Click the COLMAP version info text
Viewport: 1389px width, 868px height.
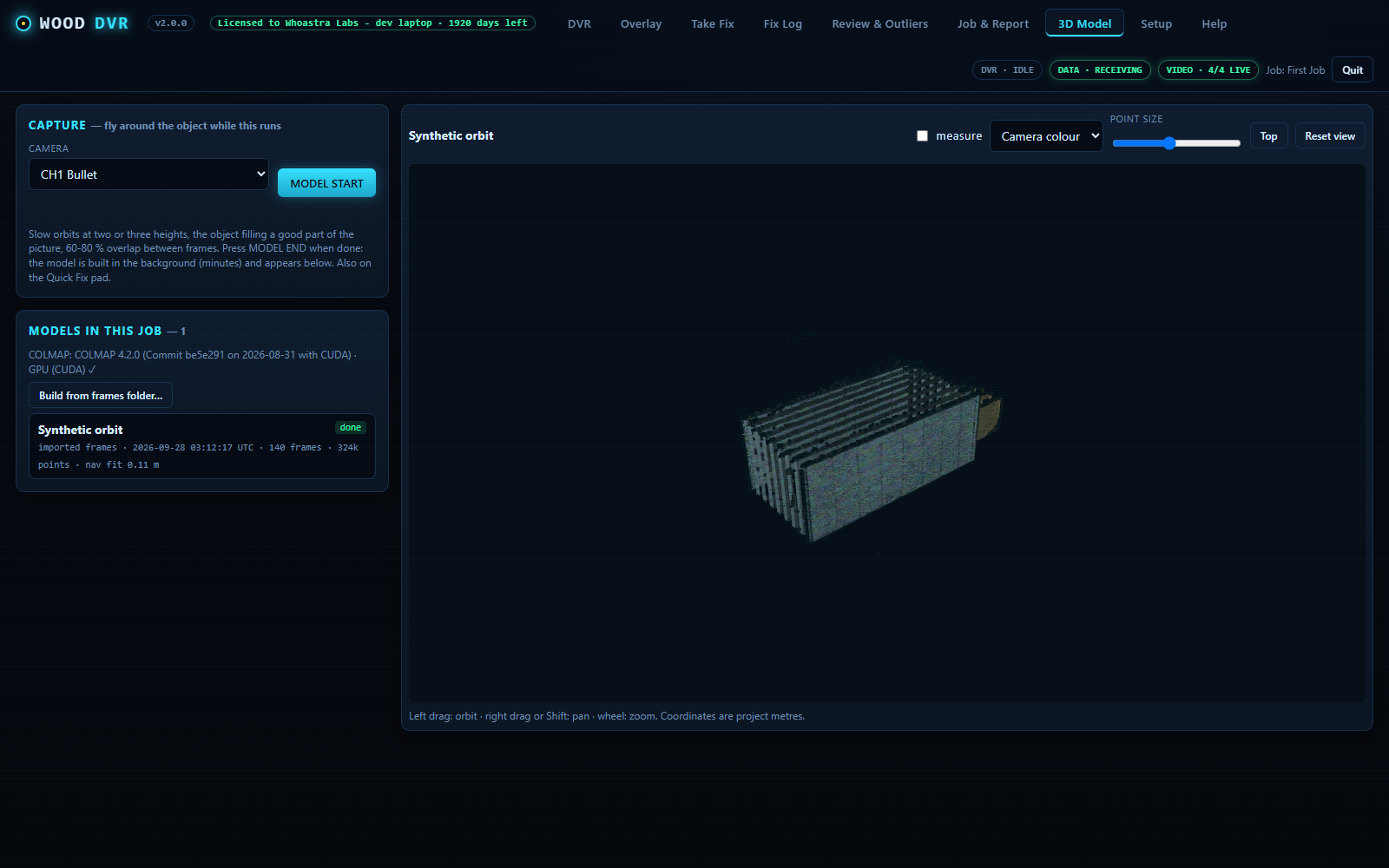tap(193, 362)
